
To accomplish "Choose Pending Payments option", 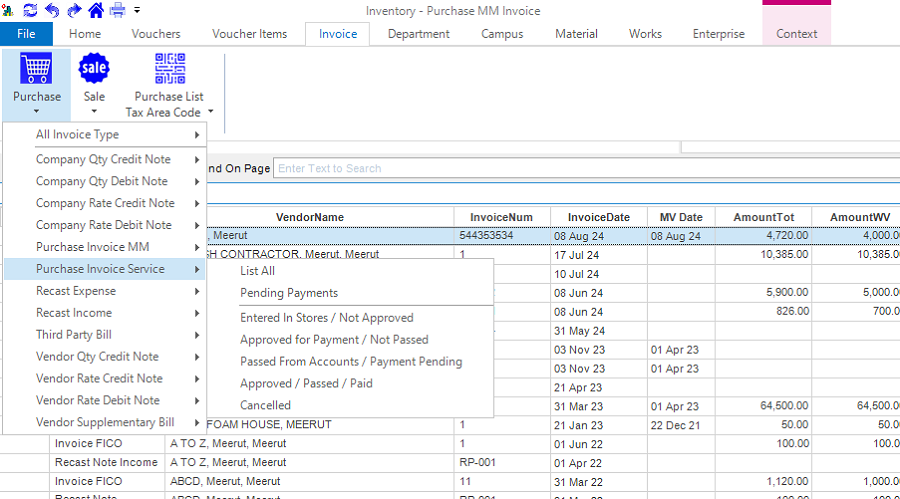I will pos(288,293).
